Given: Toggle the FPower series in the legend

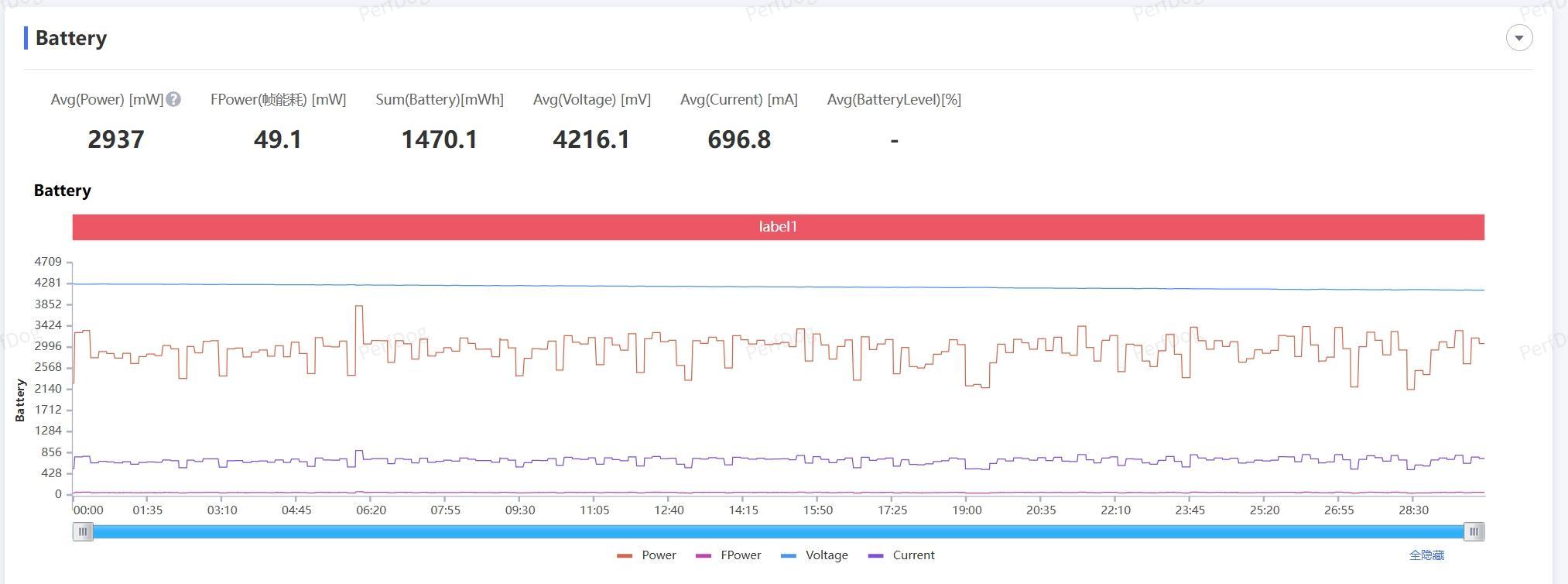Looking at the screenshot, I should pyautogui.click(x=728, y=555).
